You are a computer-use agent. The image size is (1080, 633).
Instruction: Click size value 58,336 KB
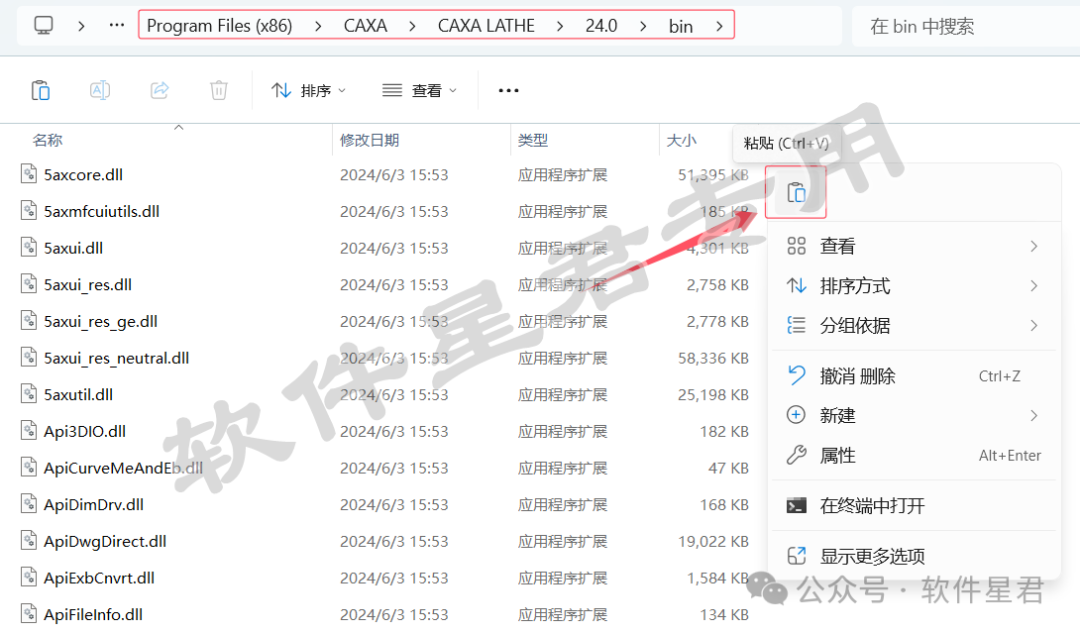click(713, 358)
